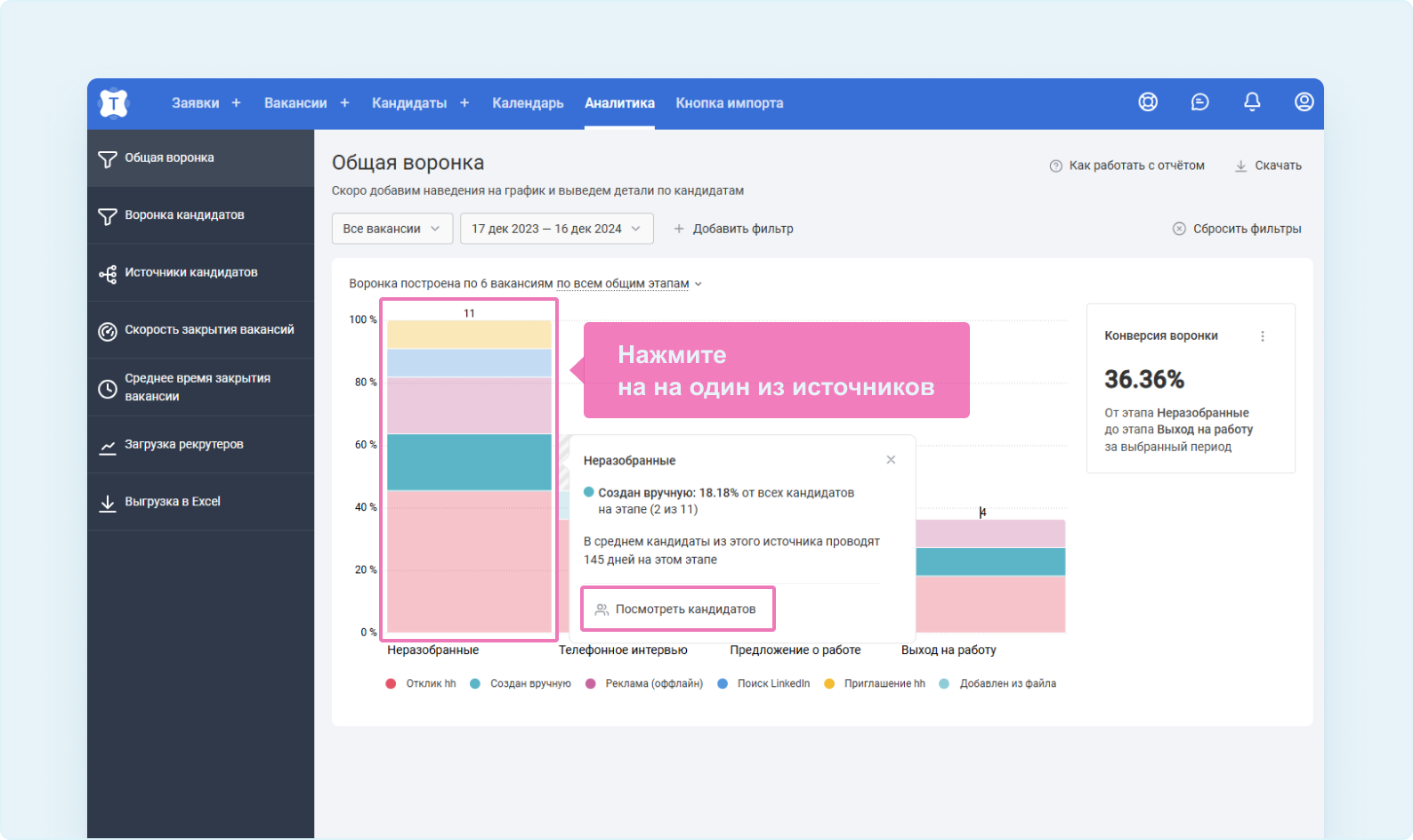Click funnel icon beside Воронка кандидатов

(108, 216)
